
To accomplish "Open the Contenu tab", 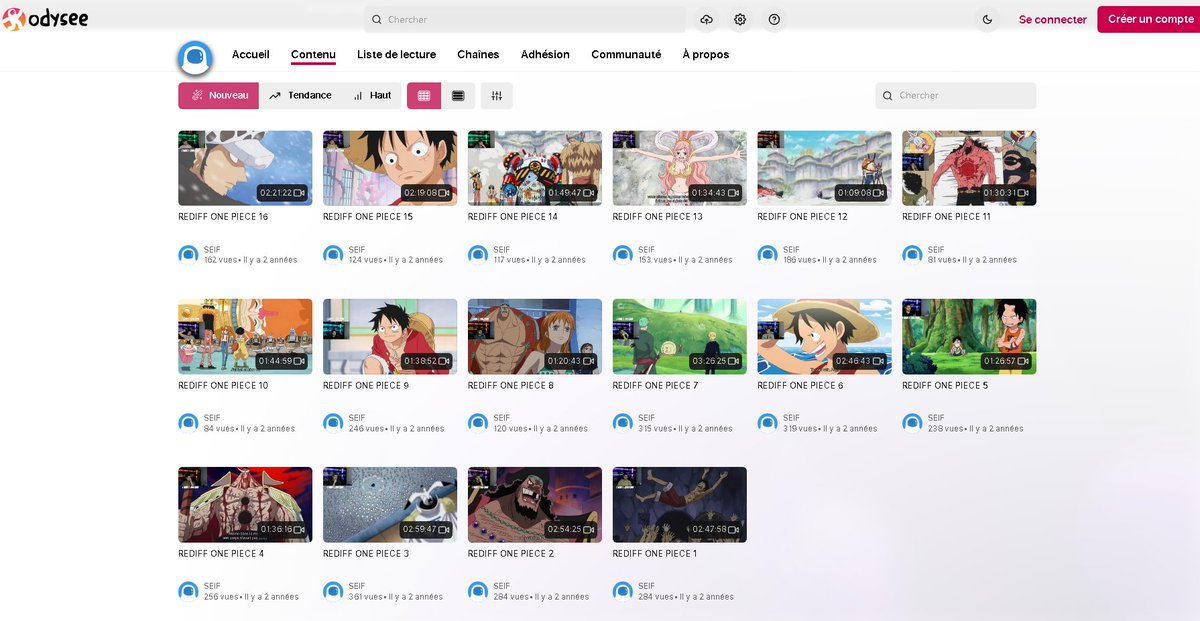I will pyautogui.click(x=313, y=55).
